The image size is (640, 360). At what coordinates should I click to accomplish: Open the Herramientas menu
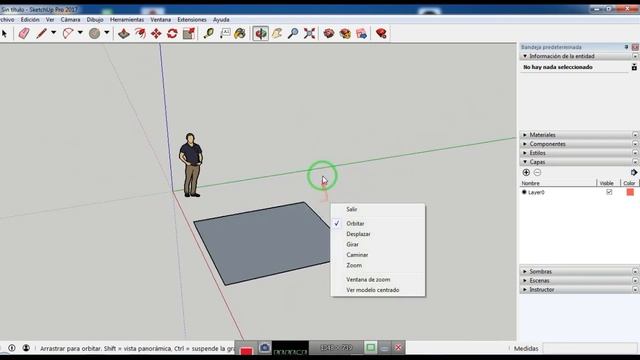tap(127, 20)
